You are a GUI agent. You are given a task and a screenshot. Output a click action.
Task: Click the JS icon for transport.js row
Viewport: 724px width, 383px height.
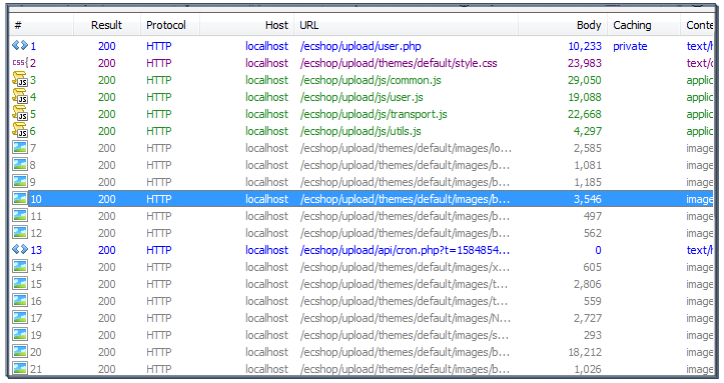click(20, 114)
